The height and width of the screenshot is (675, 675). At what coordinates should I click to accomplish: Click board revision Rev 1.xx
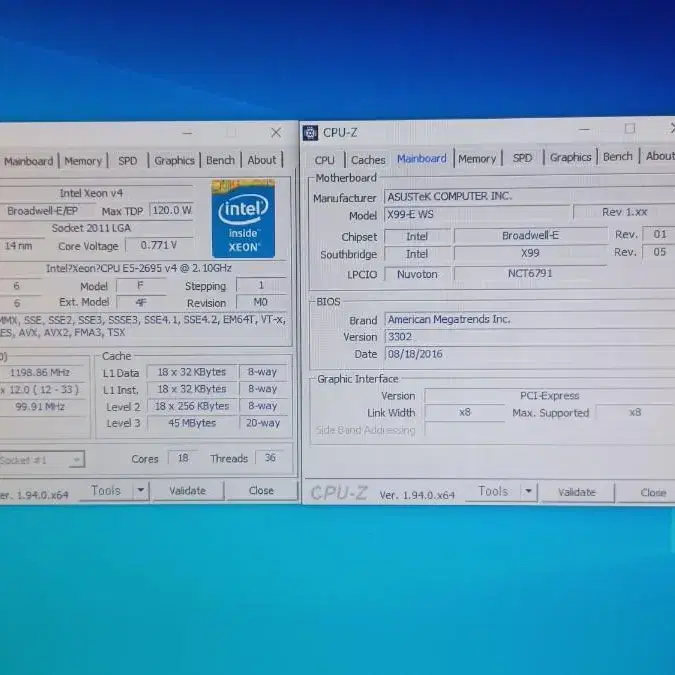624,212
